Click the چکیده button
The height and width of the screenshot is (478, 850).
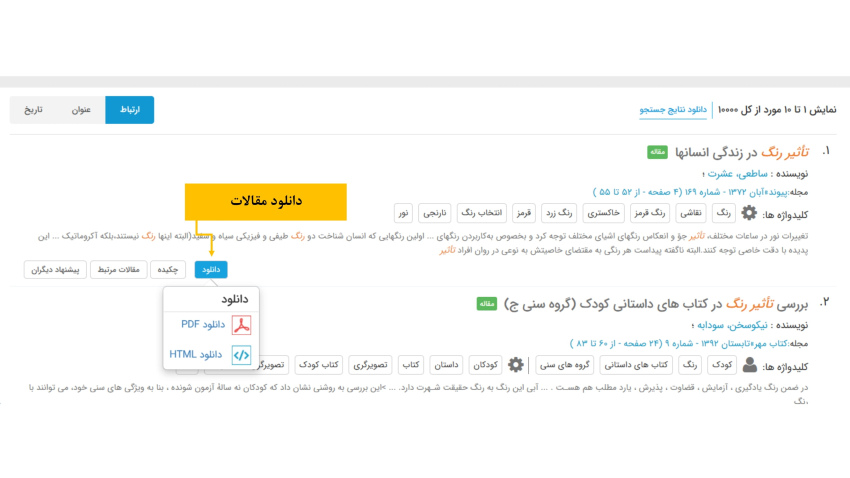pos(168,269)
